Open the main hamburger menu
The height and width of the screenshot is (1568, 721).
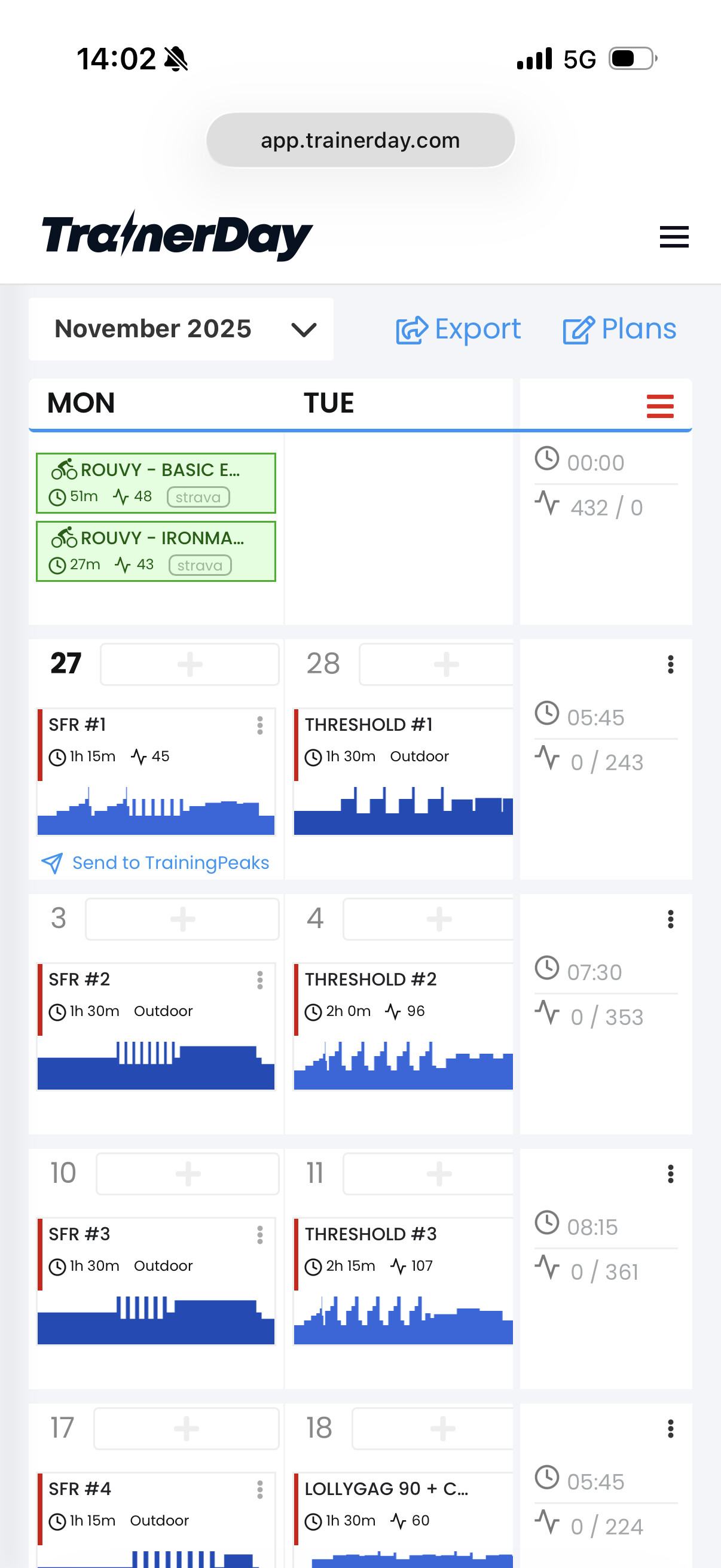pos(674,237)
